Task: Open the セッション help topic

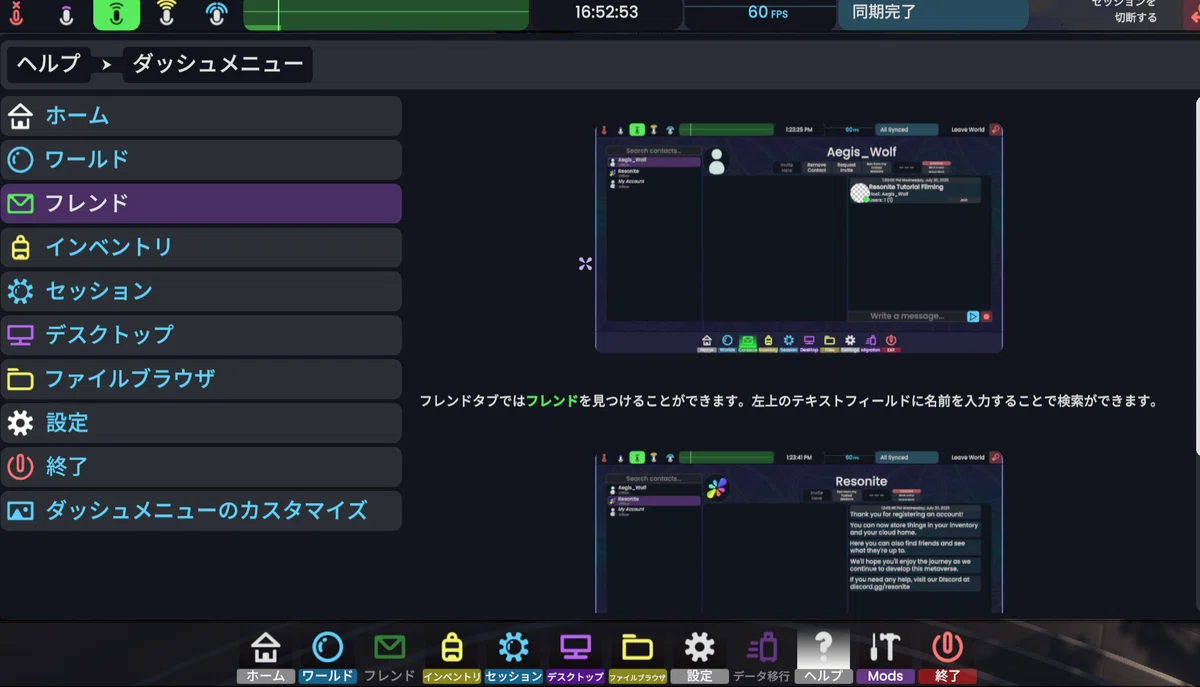Action: [x=201, y=291]
